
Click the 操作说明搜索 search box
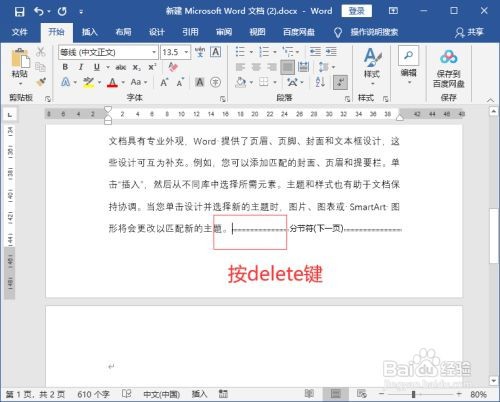(x=374, y=32)
